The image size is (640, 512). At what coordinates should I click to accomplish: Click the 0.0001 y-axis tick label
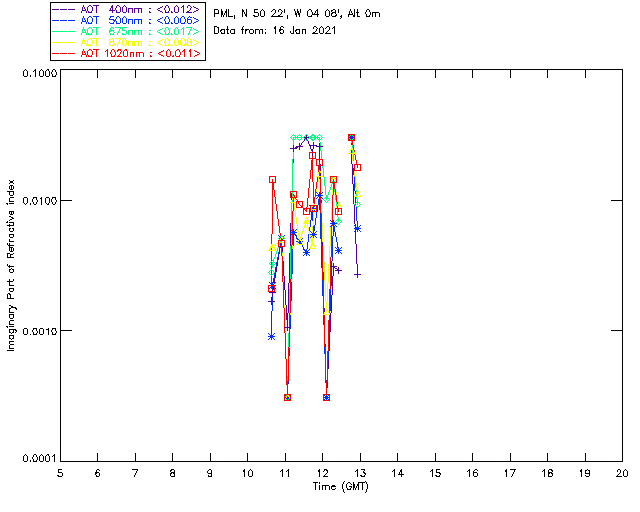click(40, 459)
